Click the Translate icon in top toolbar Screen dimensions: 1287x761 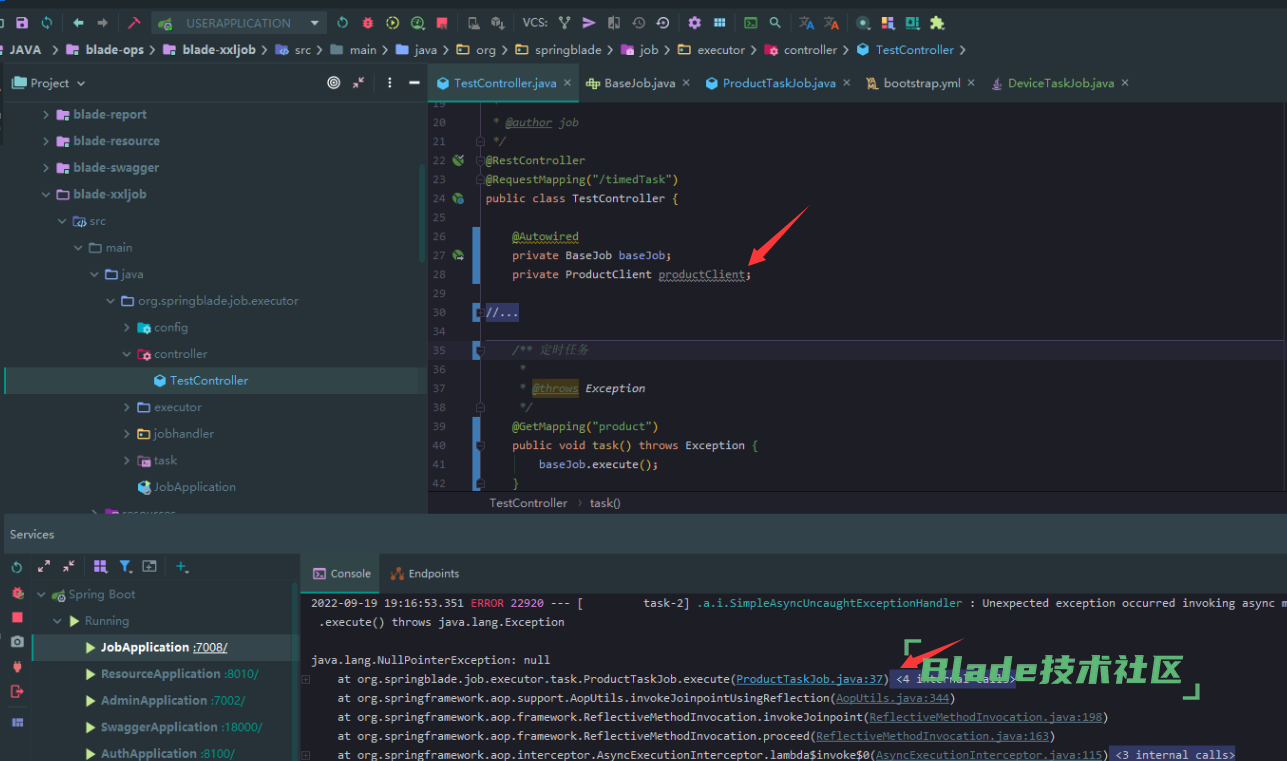pyautogui.click(x=806, y=22)
